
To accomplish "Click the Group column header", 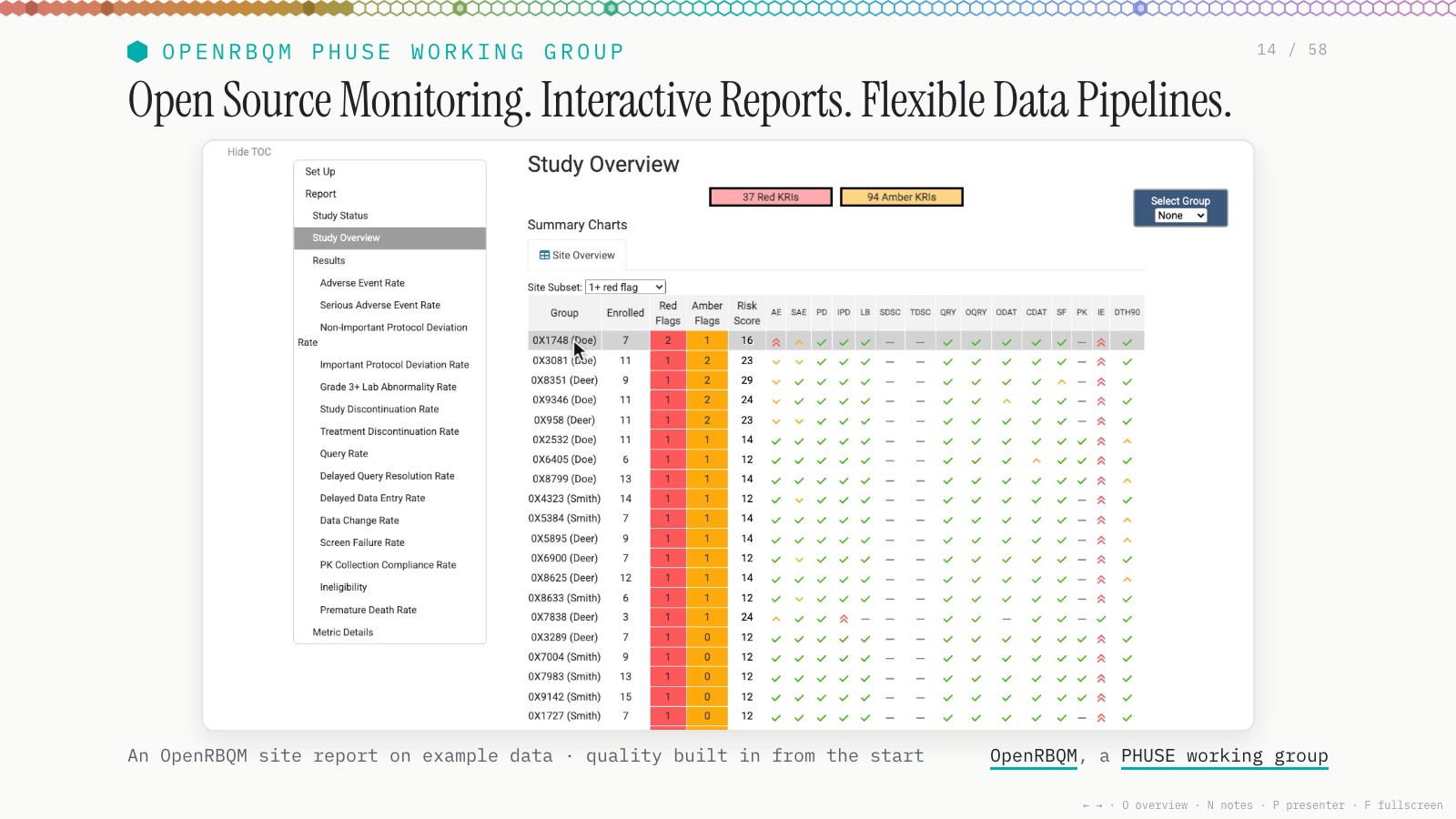I will 564,313.
